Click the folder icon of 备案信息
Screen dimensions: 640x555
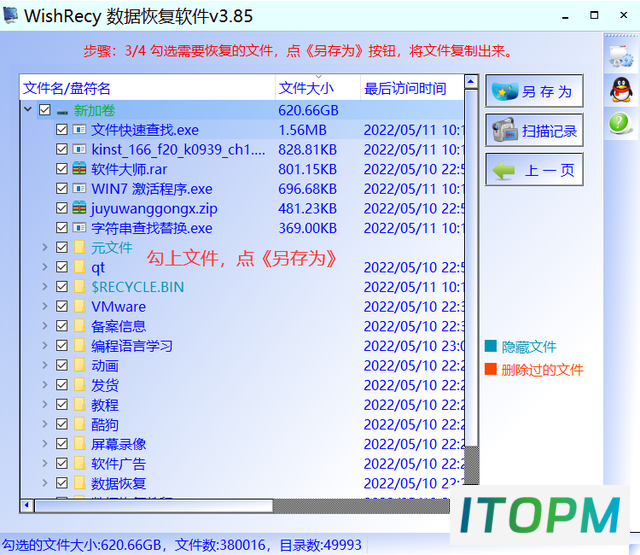tap(80, 325)
